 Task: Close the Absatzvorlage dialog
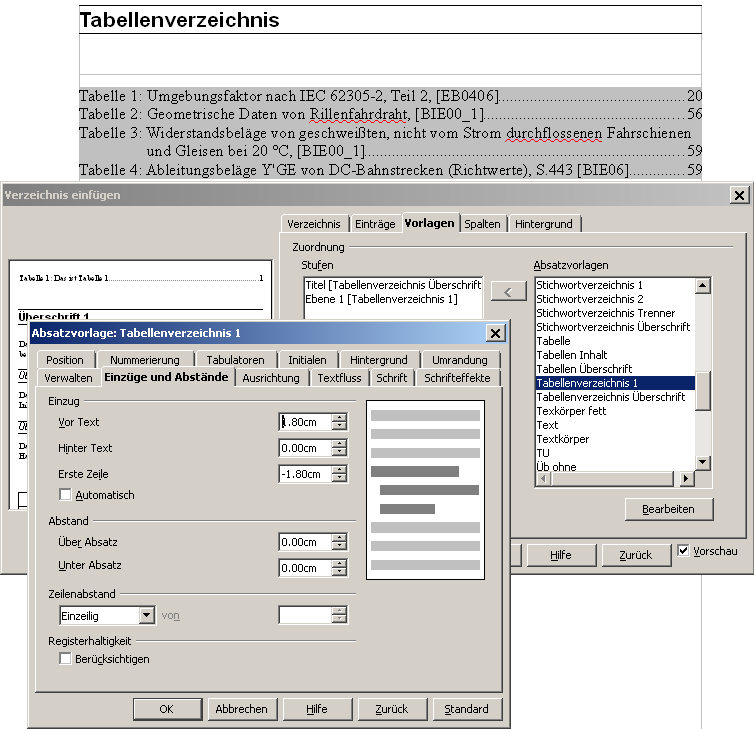click(494, 333)
